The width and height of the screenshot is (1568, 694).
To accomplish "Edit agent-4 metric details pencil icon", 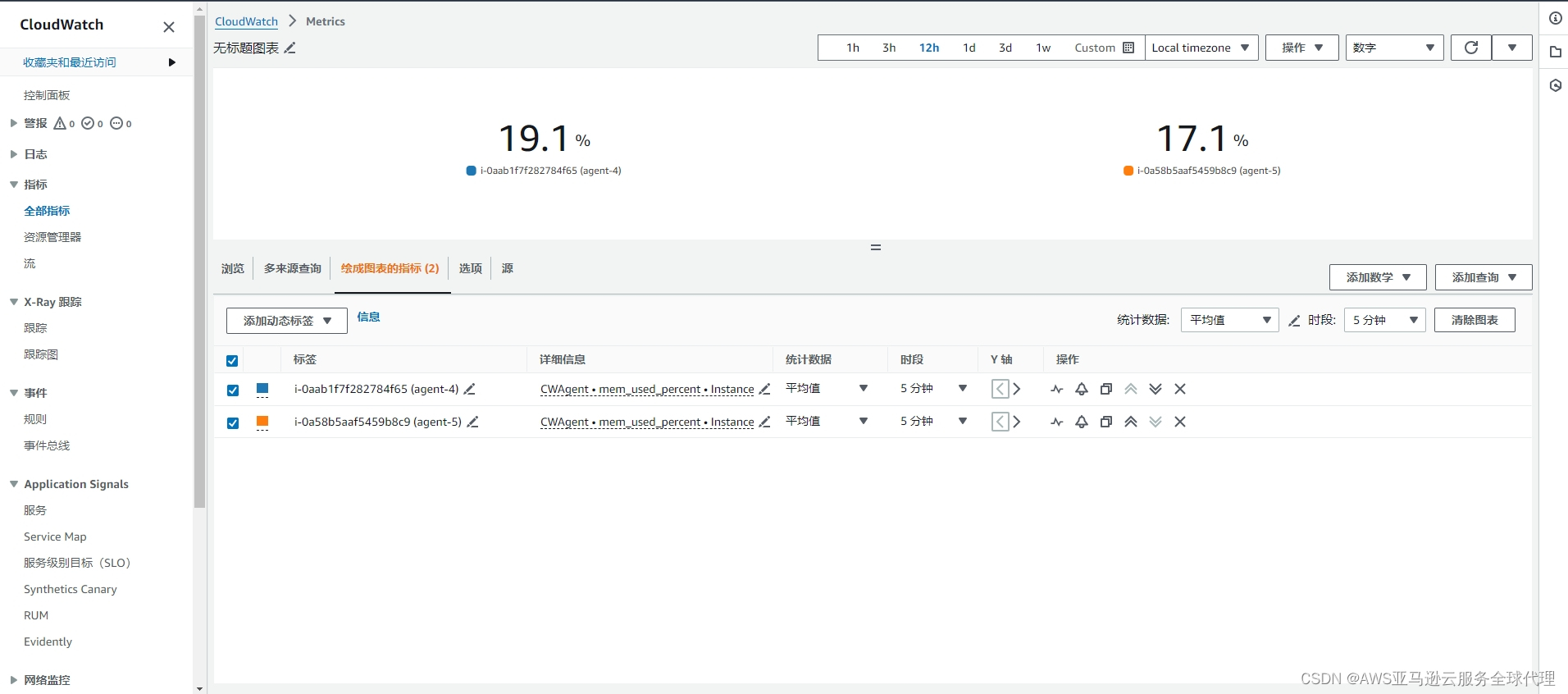I will (765, 389).
